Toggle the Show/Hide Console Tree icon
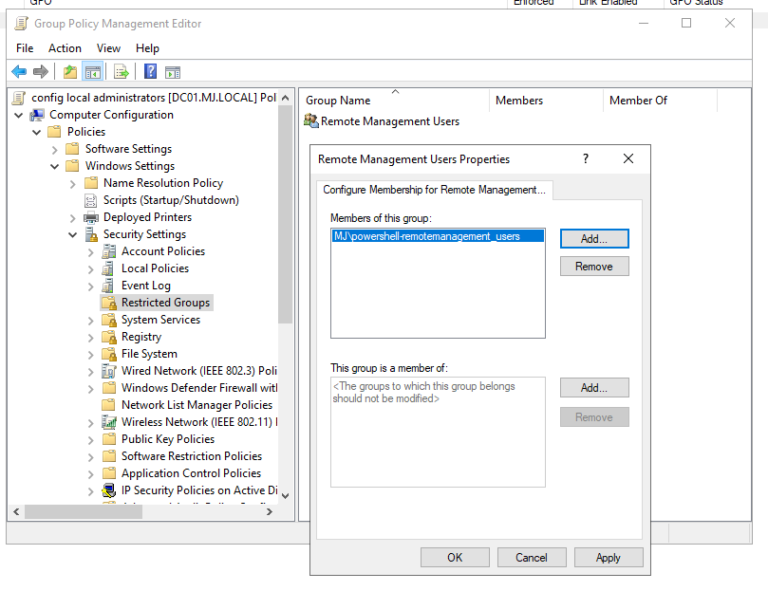Viewport: 768px width, 591px height. click(92, 72)
